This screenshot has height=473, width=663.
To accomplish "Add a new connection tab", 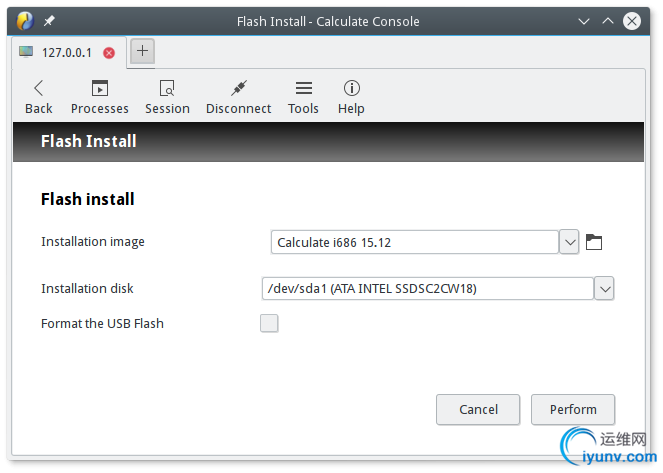I will pos(142,51).
